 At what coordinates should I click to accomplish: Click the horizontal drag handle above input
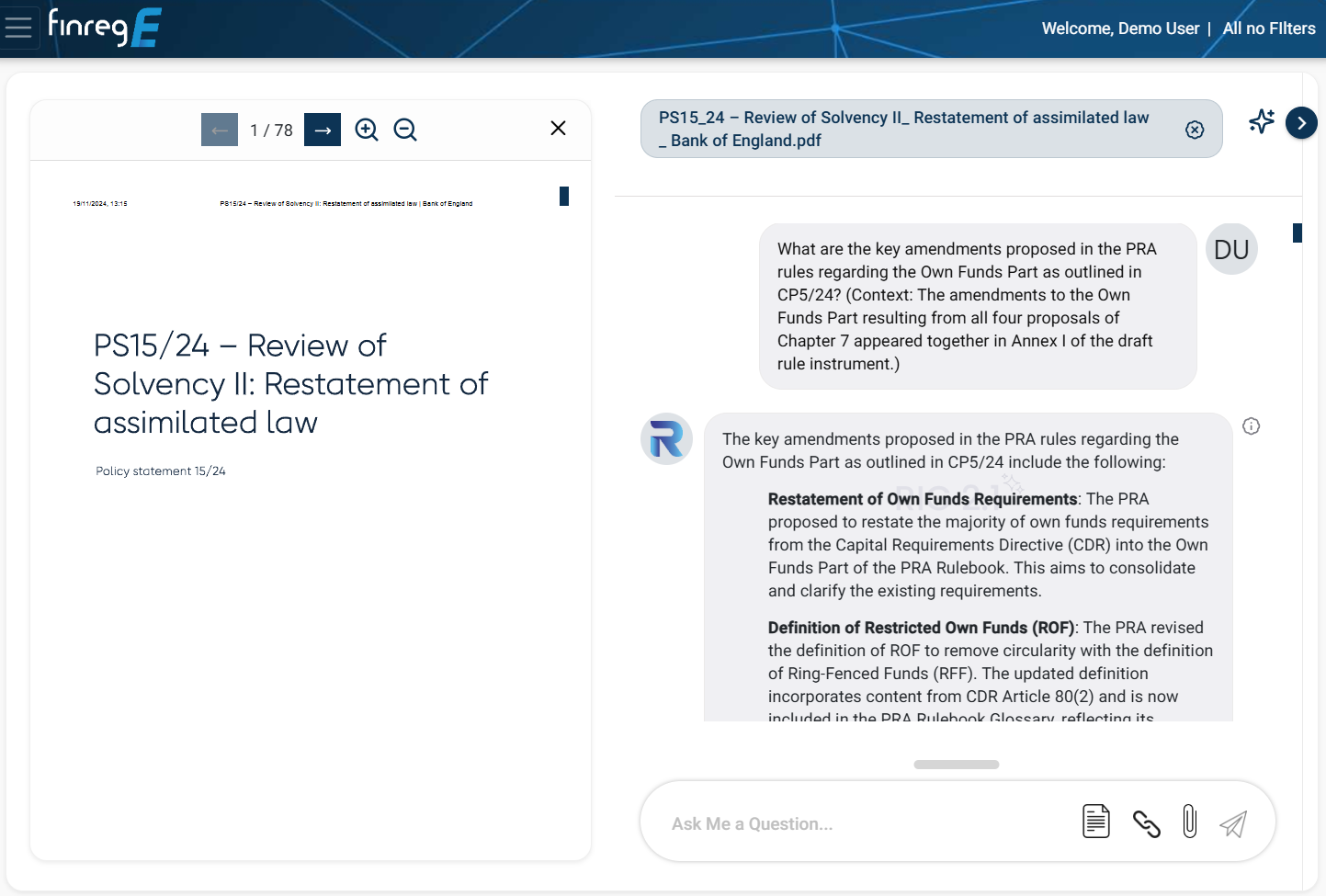(x=957, y=765)
